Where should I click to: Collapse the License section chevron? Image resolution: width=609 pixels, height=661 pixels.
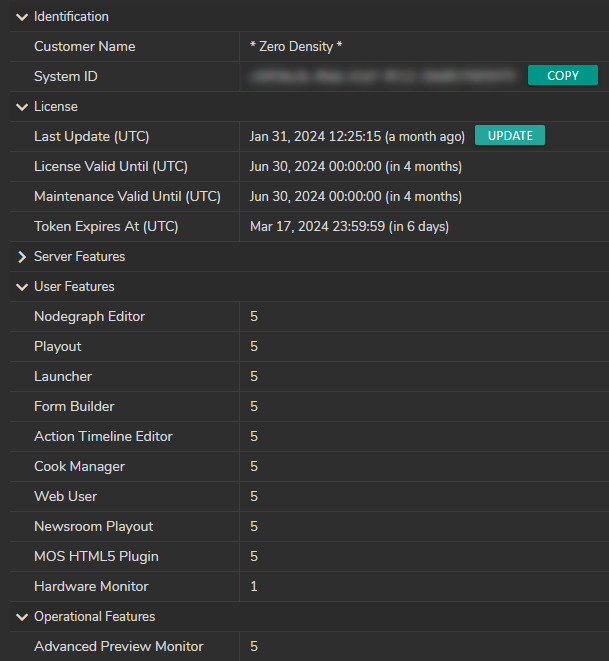22,107
